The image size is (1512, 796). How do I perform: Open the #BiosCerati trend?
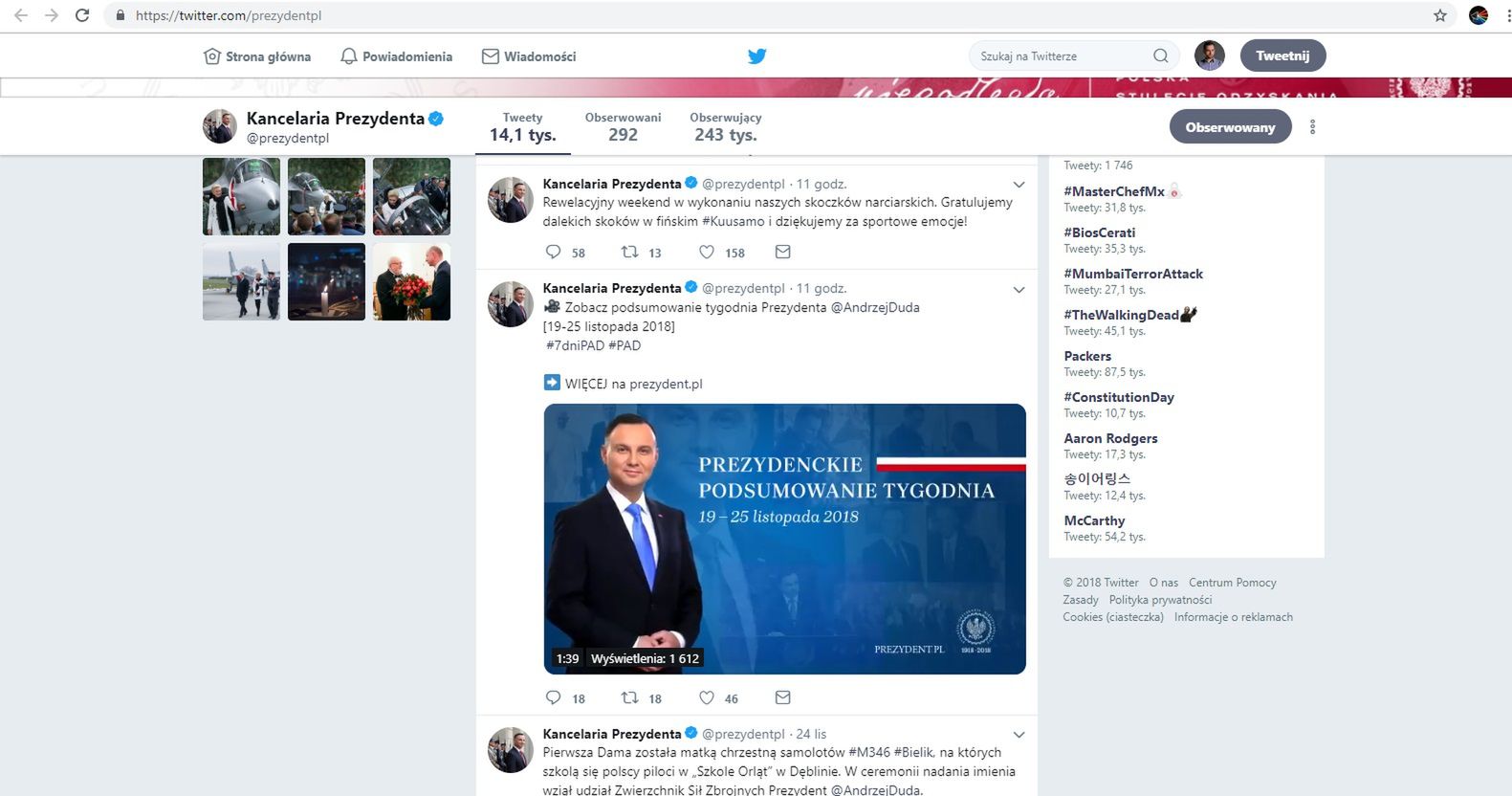pos(1100,232)
